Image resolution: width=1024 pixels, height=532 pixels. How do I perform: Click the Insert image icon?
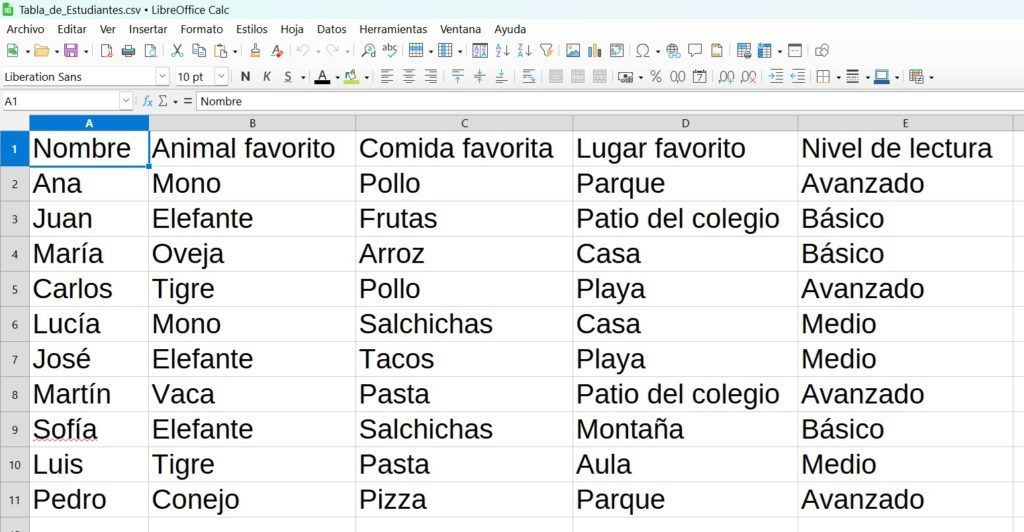click(x=573, y=50)
